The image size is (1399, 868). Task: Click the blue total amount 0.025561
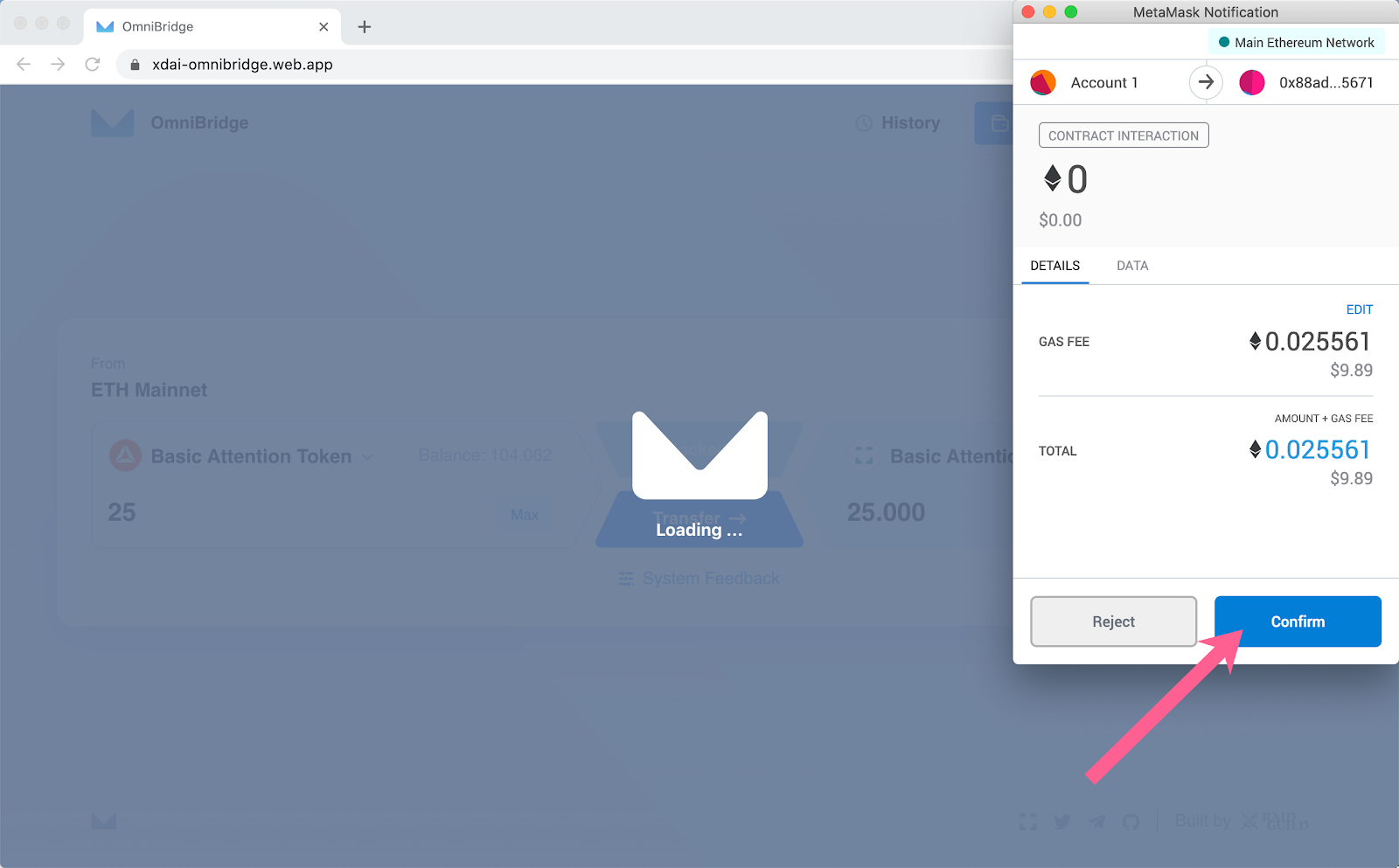tap(1317, 449)
